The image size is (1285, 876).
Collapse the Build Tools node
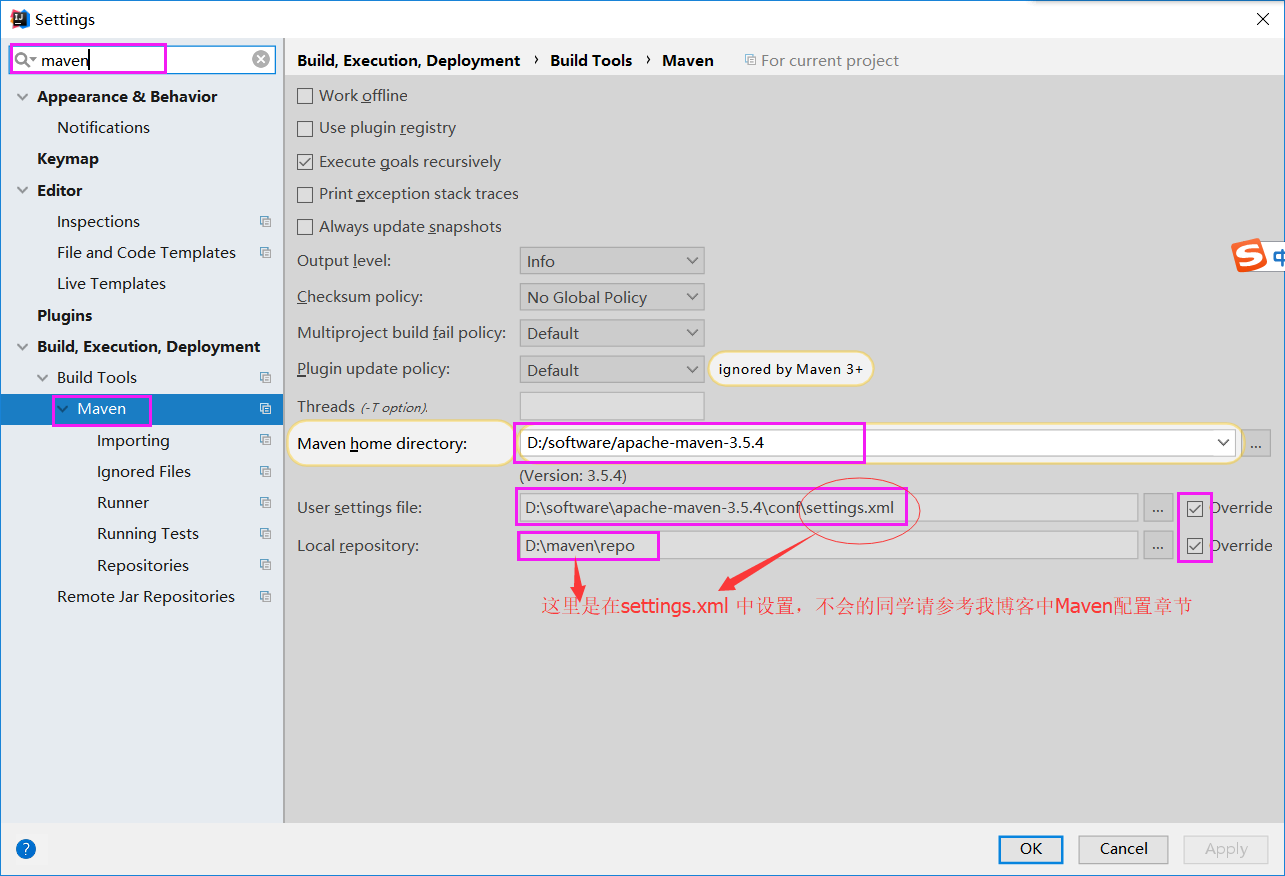click(x=42, y=378)
